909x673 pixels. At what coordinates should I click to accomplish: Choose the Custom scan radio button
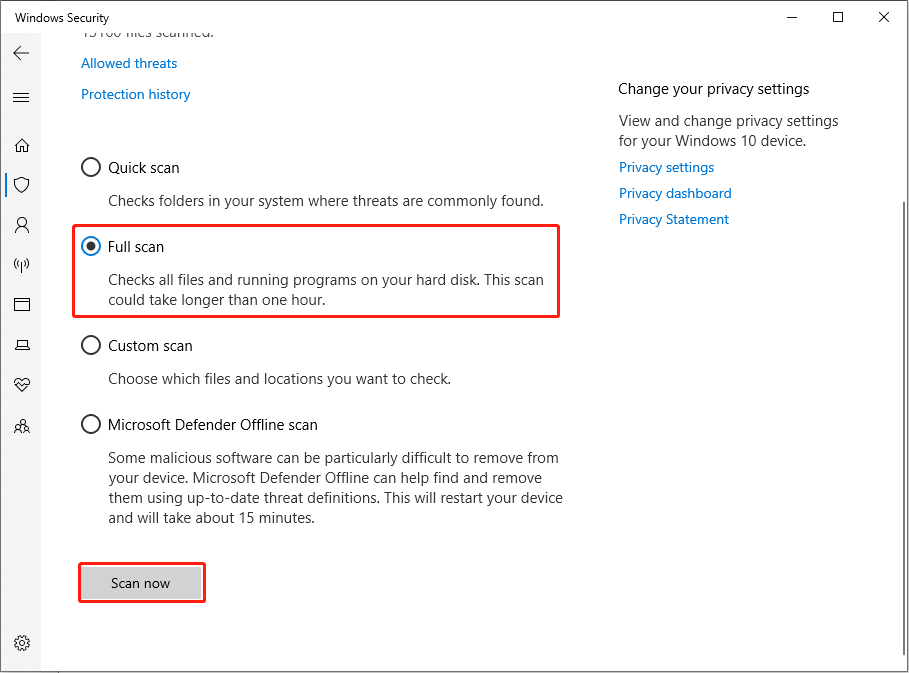(x=91, y=345)
